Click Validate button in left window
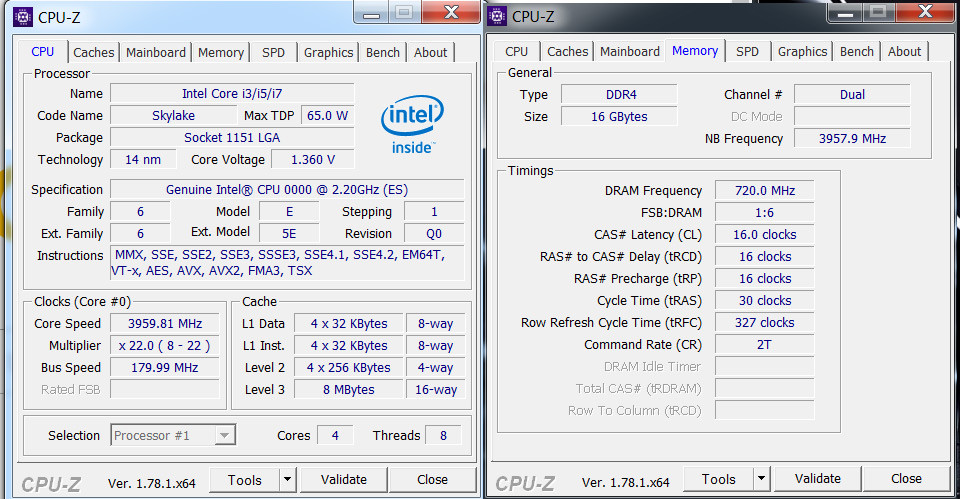Image resolution: width=960 pixels, height=499 pixels. click(x=344, y=480)
